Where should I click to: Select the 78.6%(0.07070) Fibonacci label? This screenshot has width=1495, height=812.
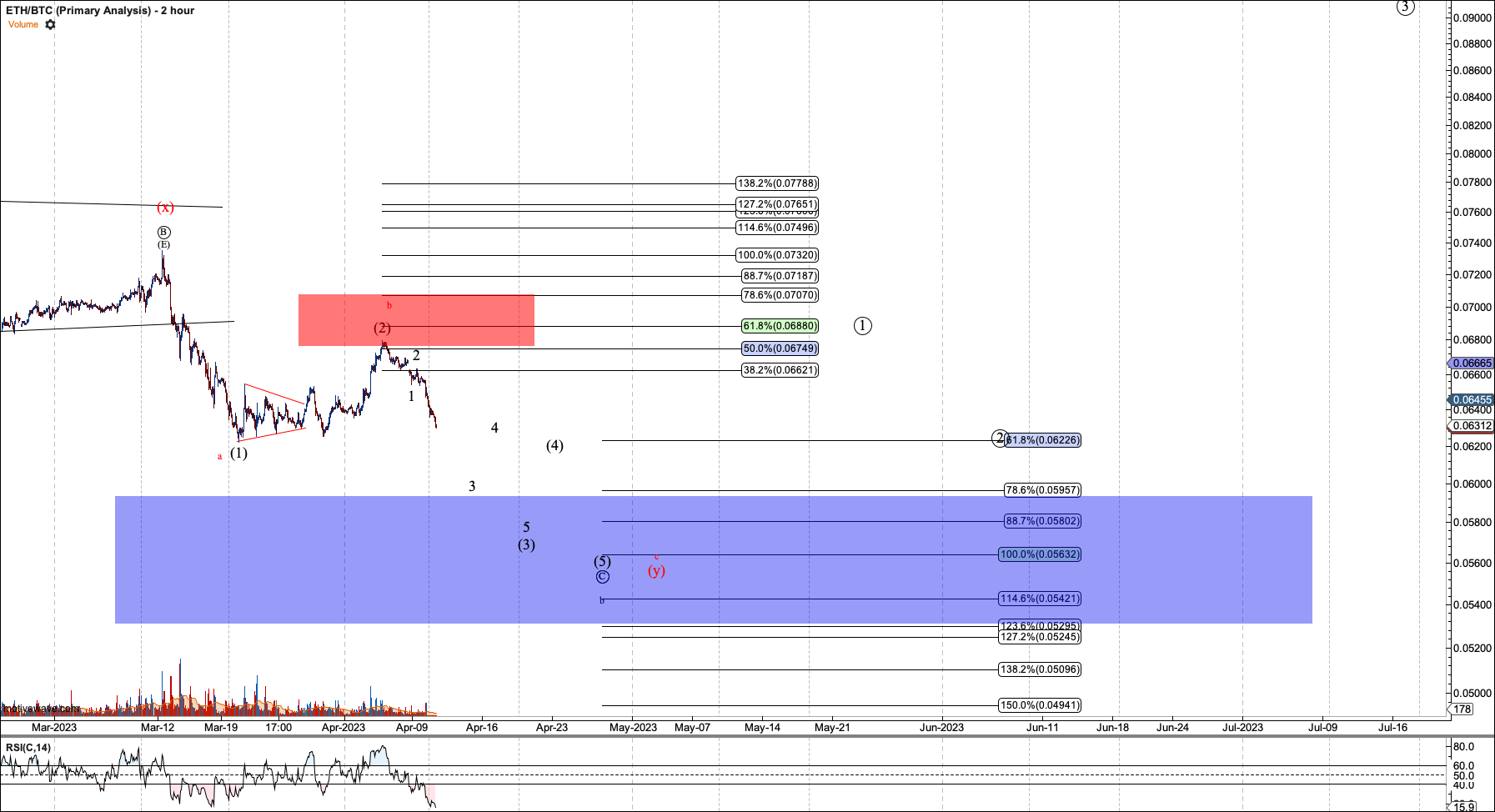point(780,295)
